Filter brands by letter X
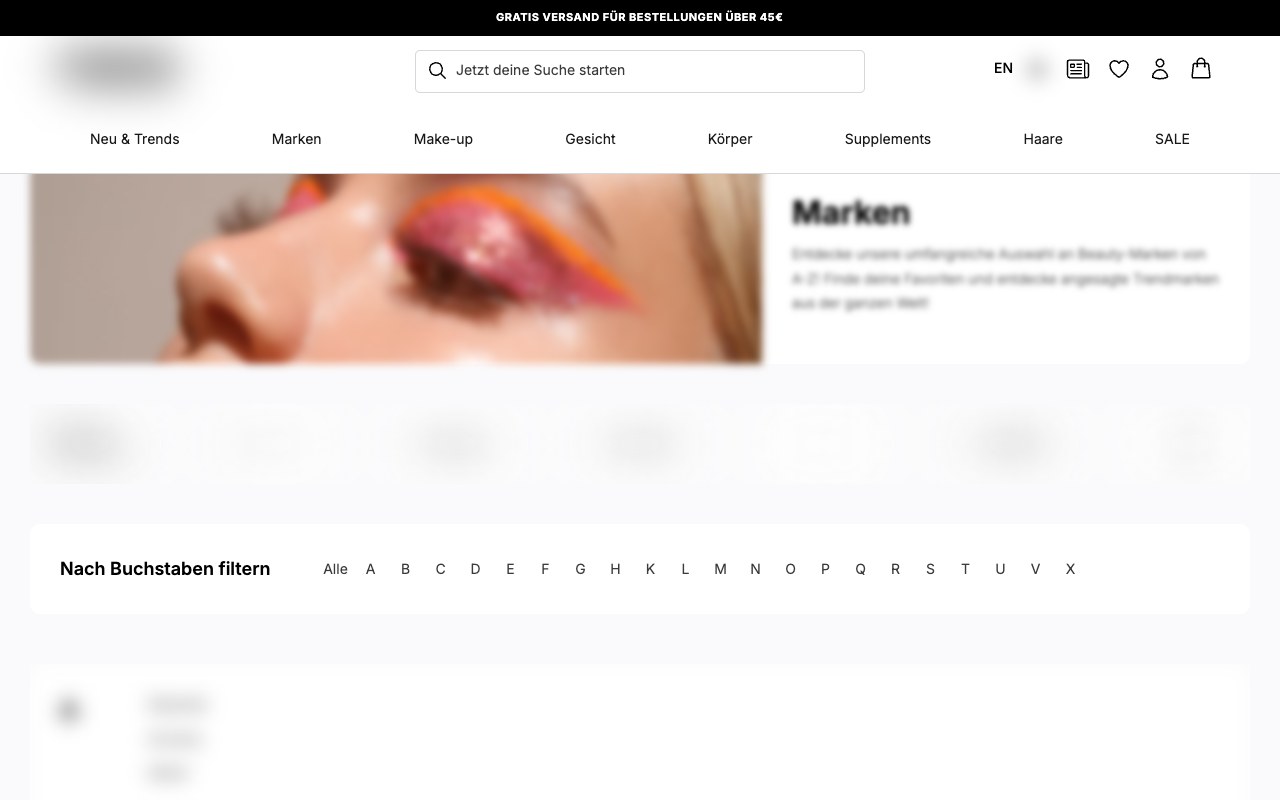 (1070, 569)
